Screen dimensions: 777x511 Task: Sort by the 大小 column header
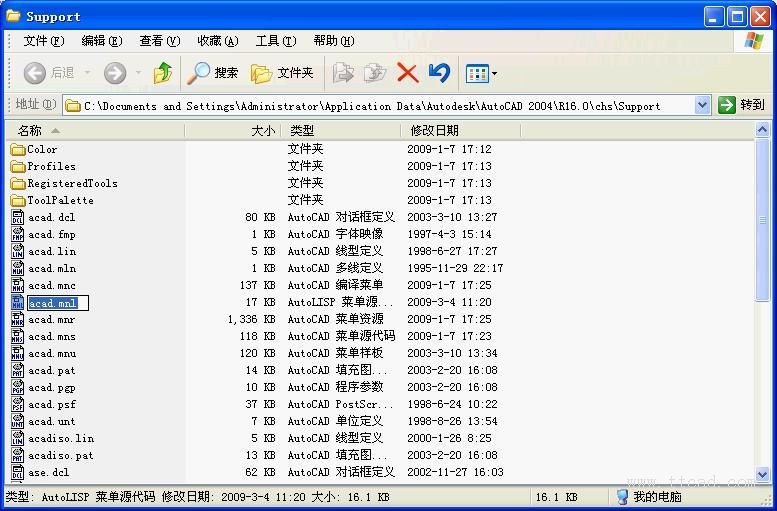click(x=233, y=131)
